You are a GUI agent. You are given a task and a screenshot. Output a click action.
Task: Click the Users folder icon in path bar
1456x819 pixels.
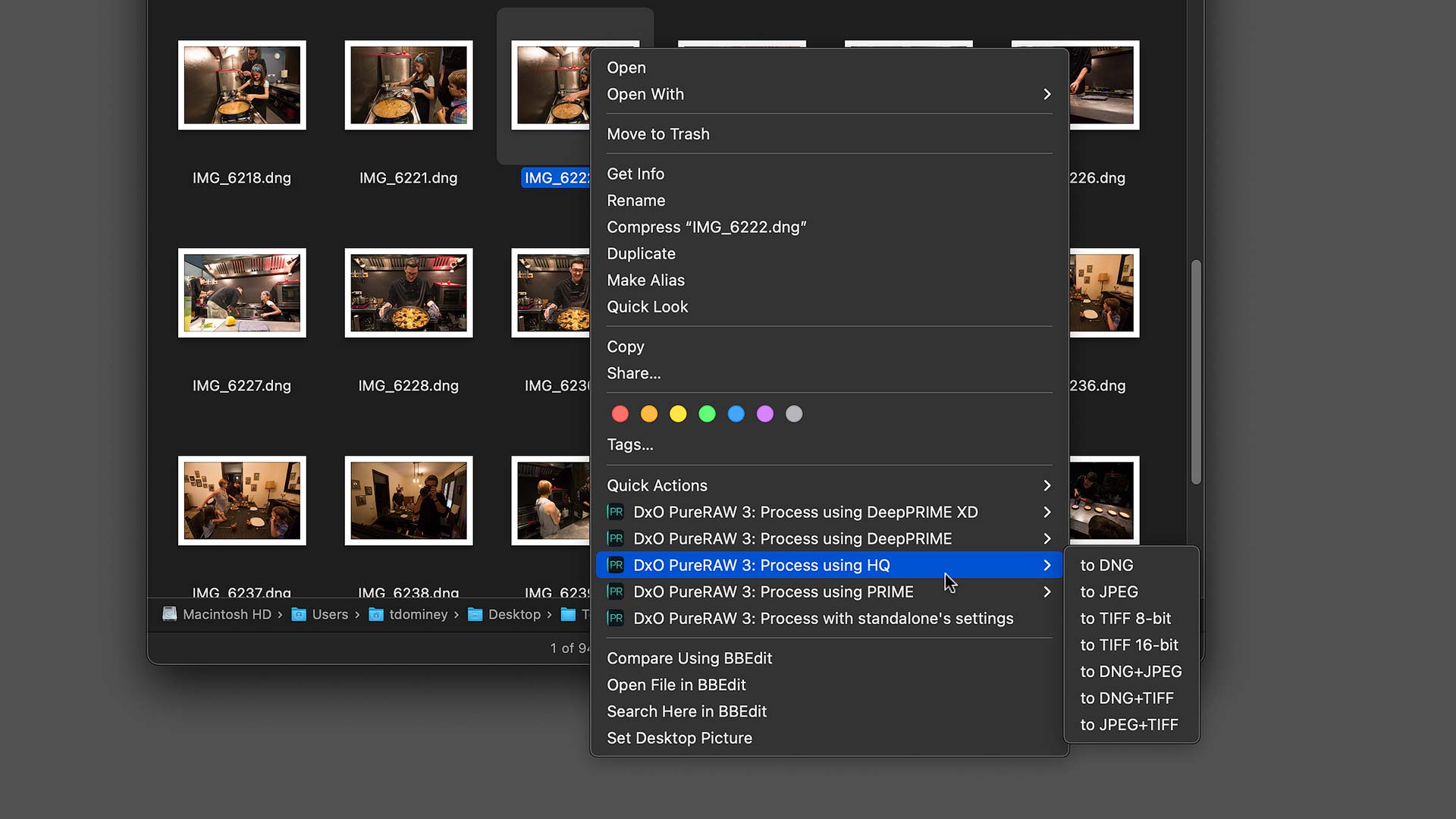298,614
